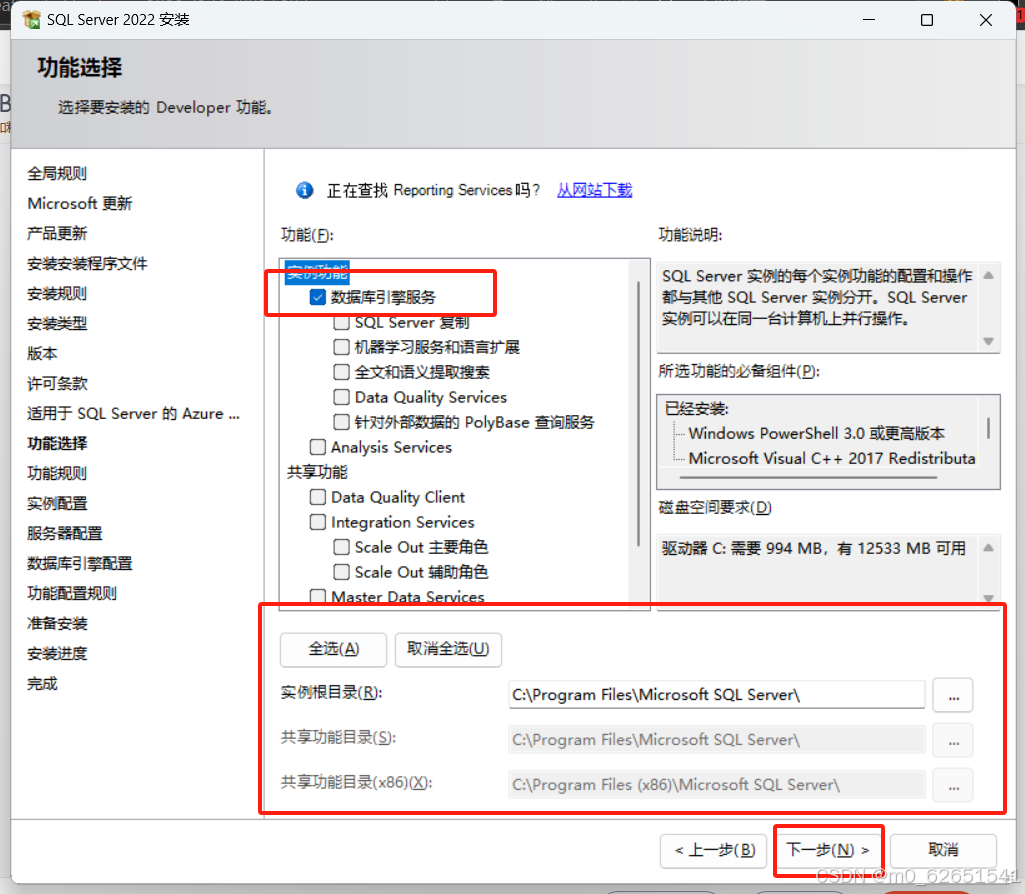This screenshot has width=1025, height=894.
Task: Select 功能配置规则 step in sidebar
Action: (x=72, y=593)
